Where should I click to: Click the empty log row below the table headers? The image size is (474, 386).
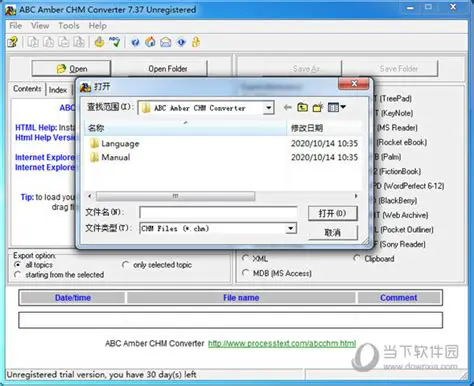(230, 320)
